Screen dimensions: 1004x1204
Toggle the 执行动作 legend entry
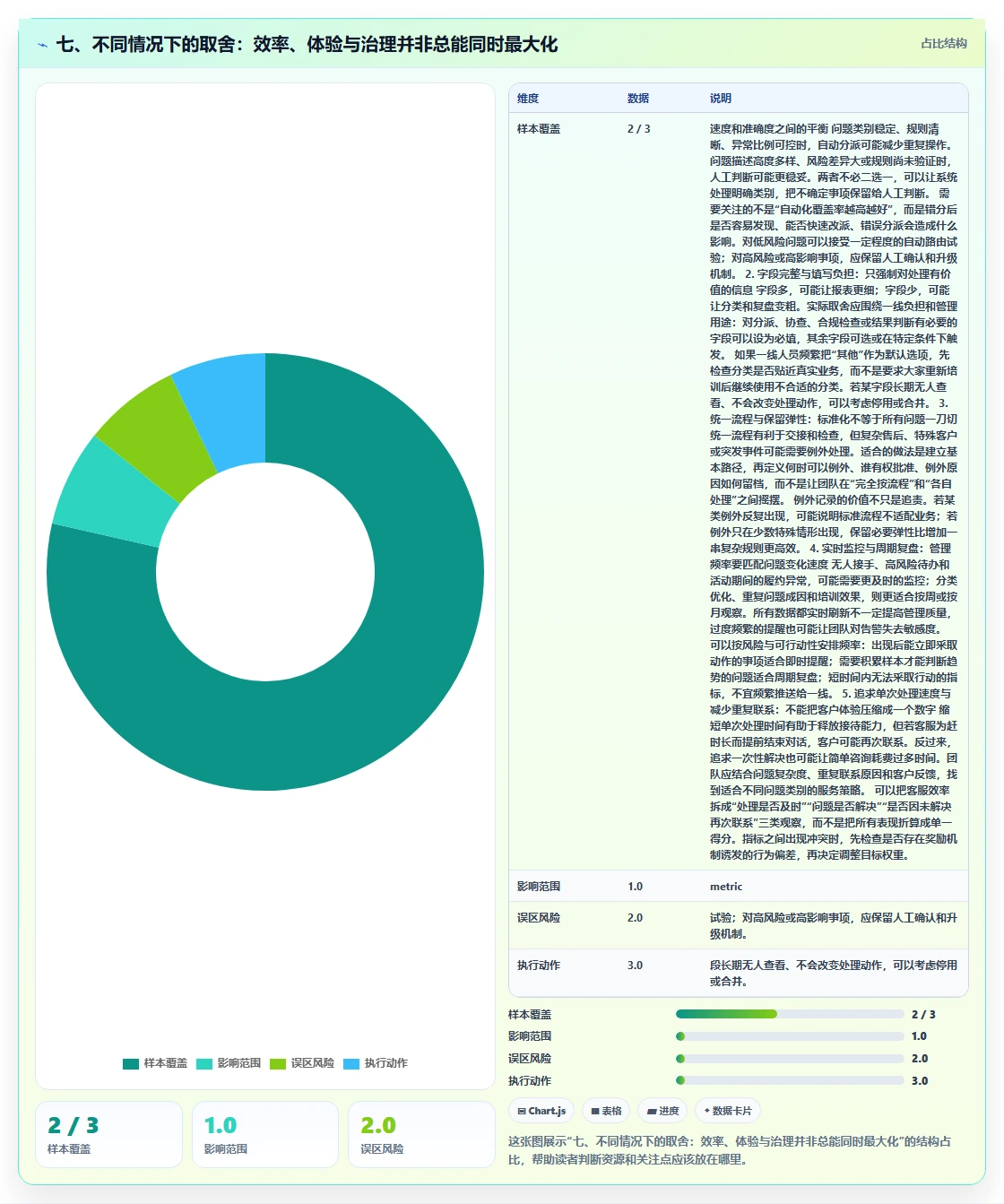point(376,1063)
